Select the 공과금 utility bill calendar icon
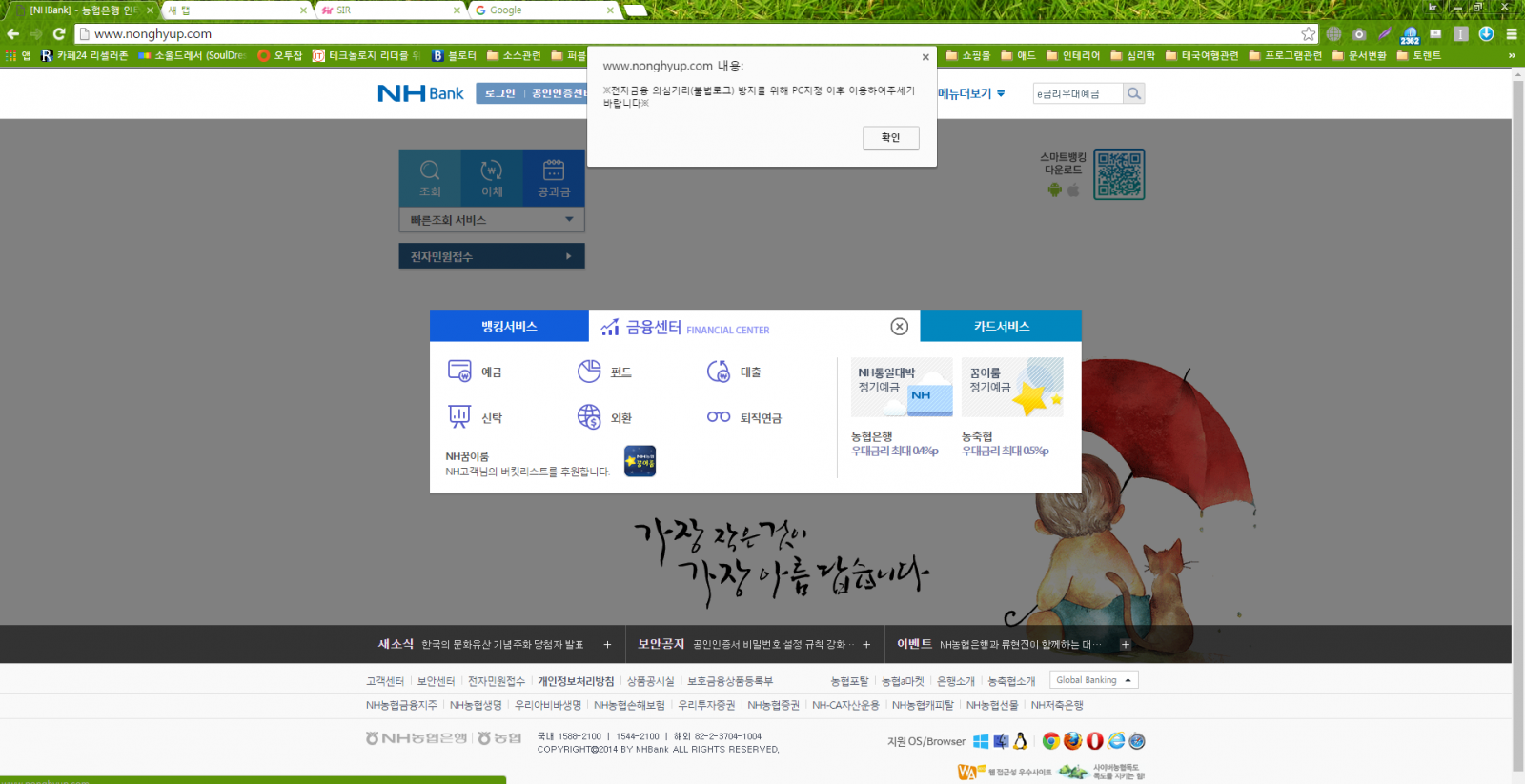The width and height of the screenshot is (1525, 784). click(554, 171)
